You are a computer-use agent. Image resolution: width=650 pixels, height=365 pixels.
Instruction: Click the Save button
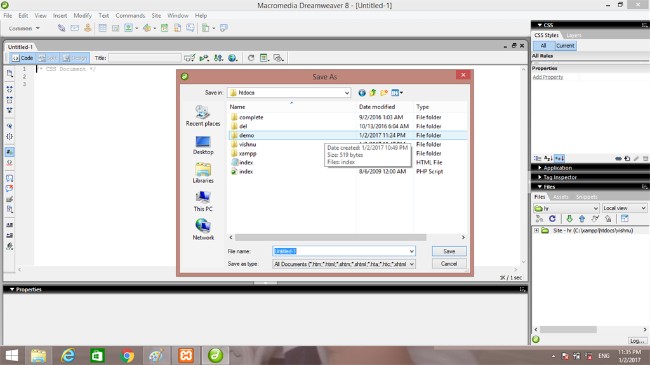(449, 251)
